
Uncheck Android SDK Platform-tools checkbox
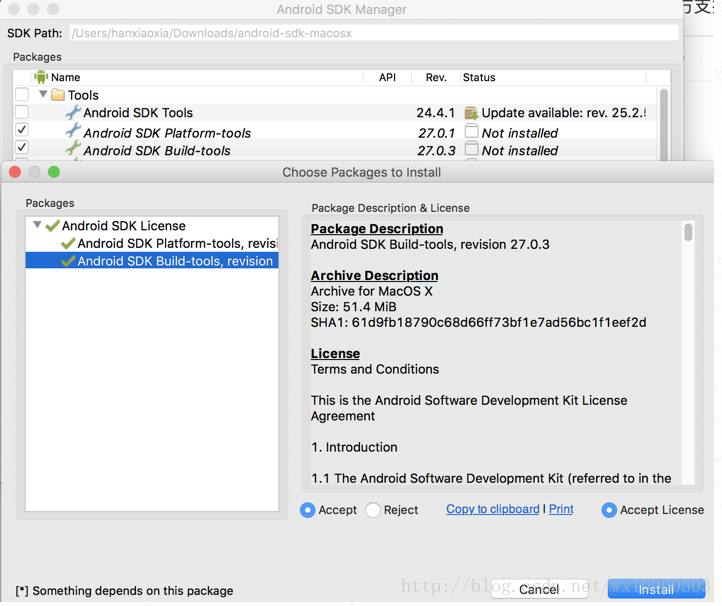[22, 129]
